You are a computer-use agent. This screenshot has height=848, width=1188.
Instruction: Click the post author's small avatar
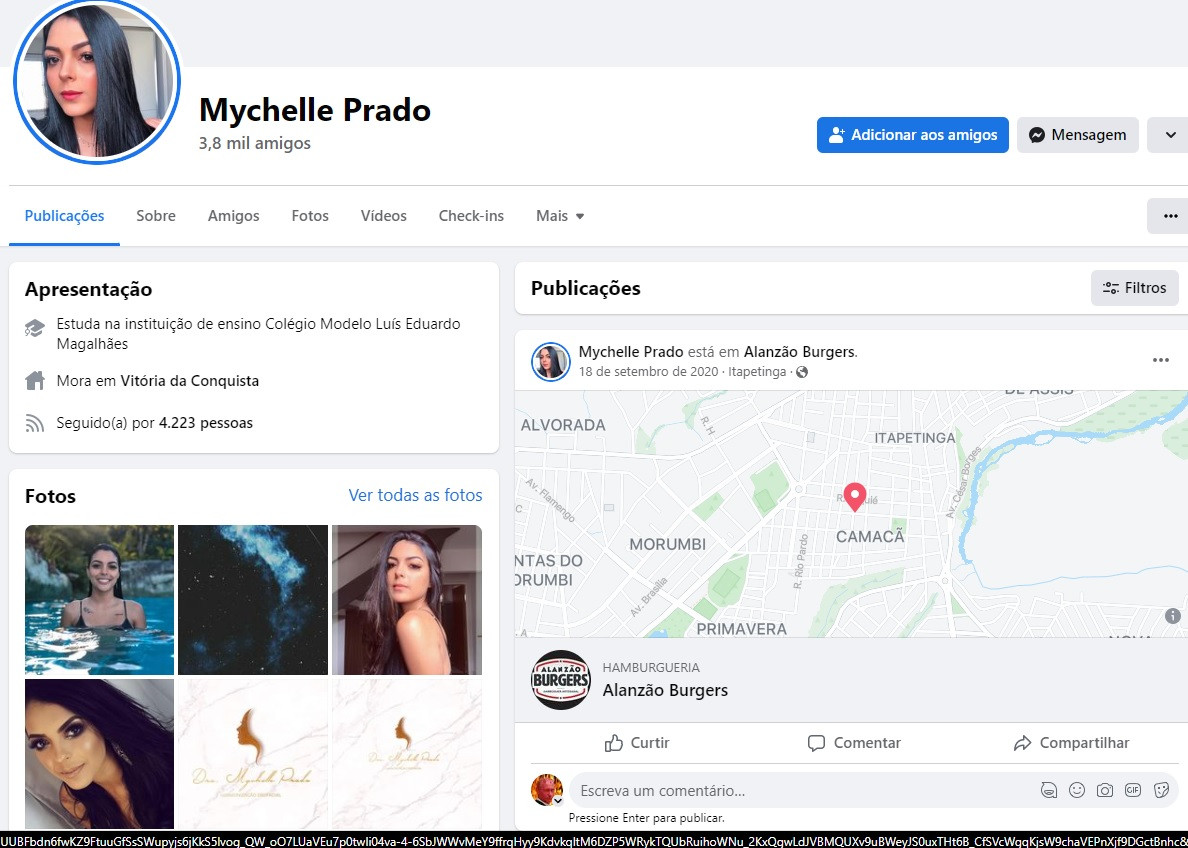tap(550, 361)
